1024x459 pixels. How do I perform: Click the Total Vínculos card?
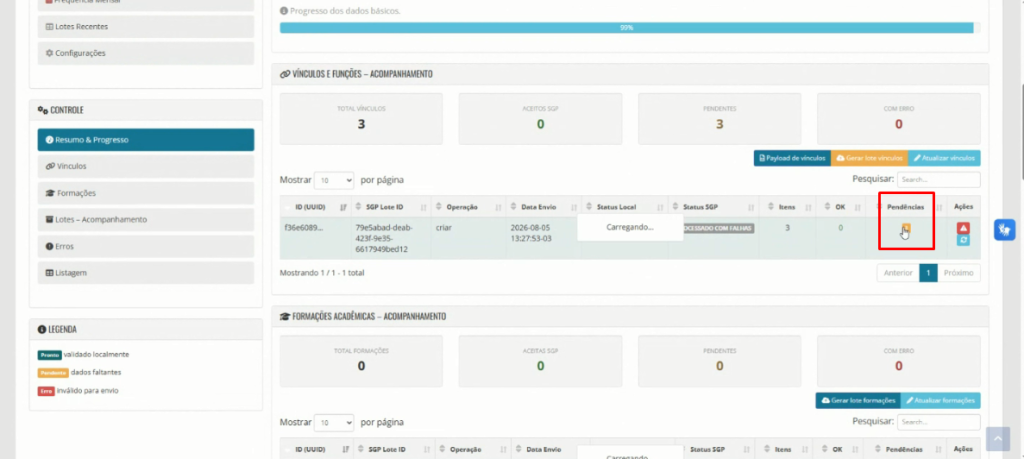coord(361,119)
